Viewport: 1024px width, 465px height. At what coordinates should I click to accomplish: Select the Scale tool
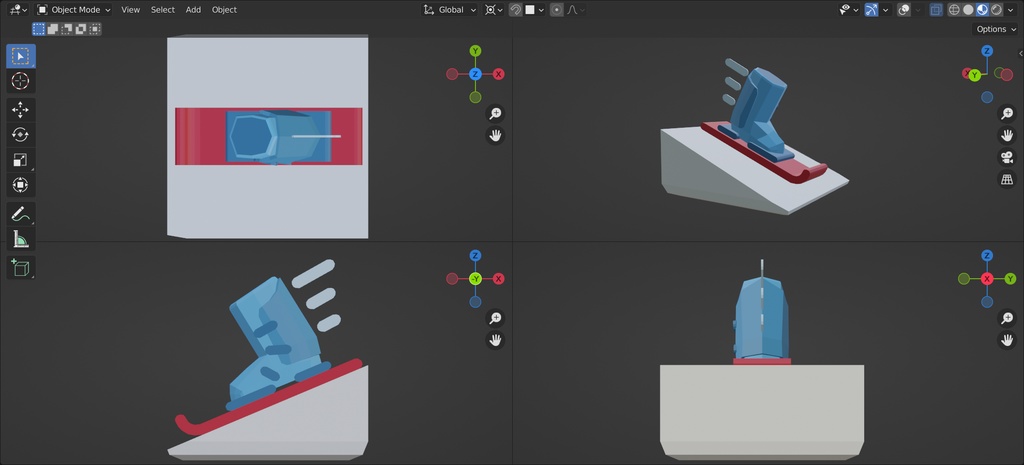point(21,160)
